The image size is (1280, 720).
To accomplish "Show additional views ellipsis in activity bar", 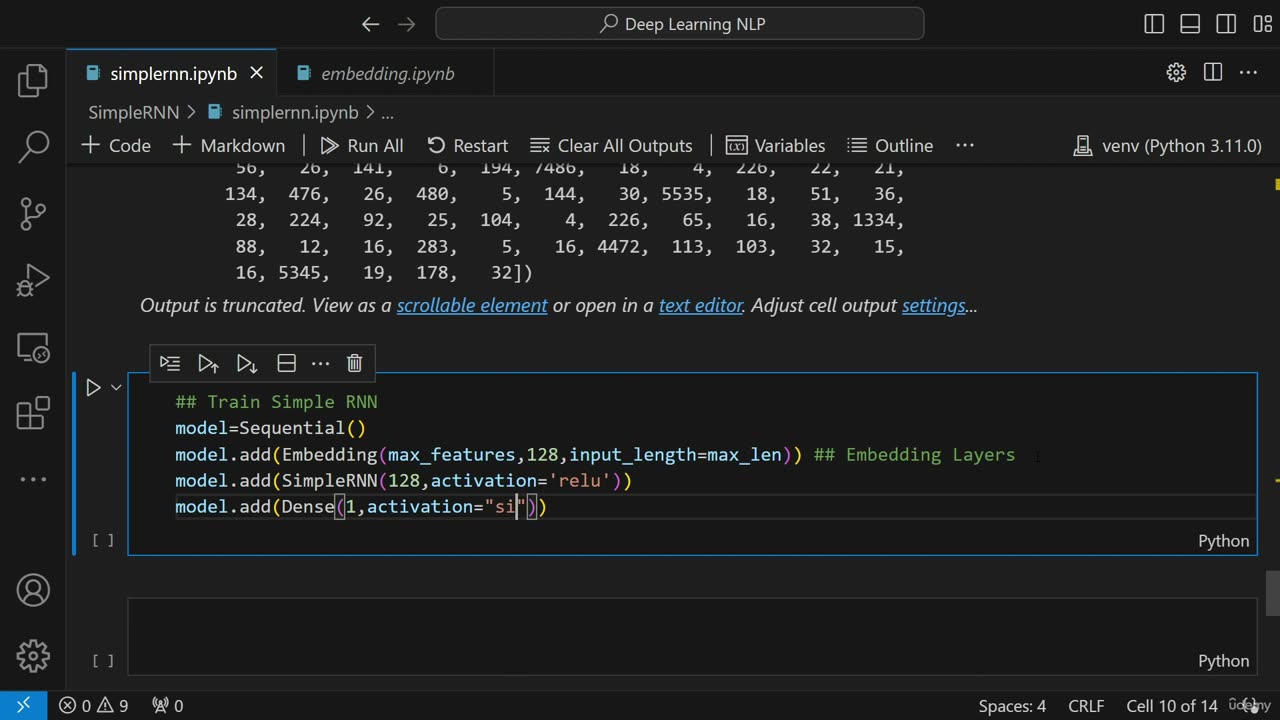I will pyautogui.click(x=33, y=479).
